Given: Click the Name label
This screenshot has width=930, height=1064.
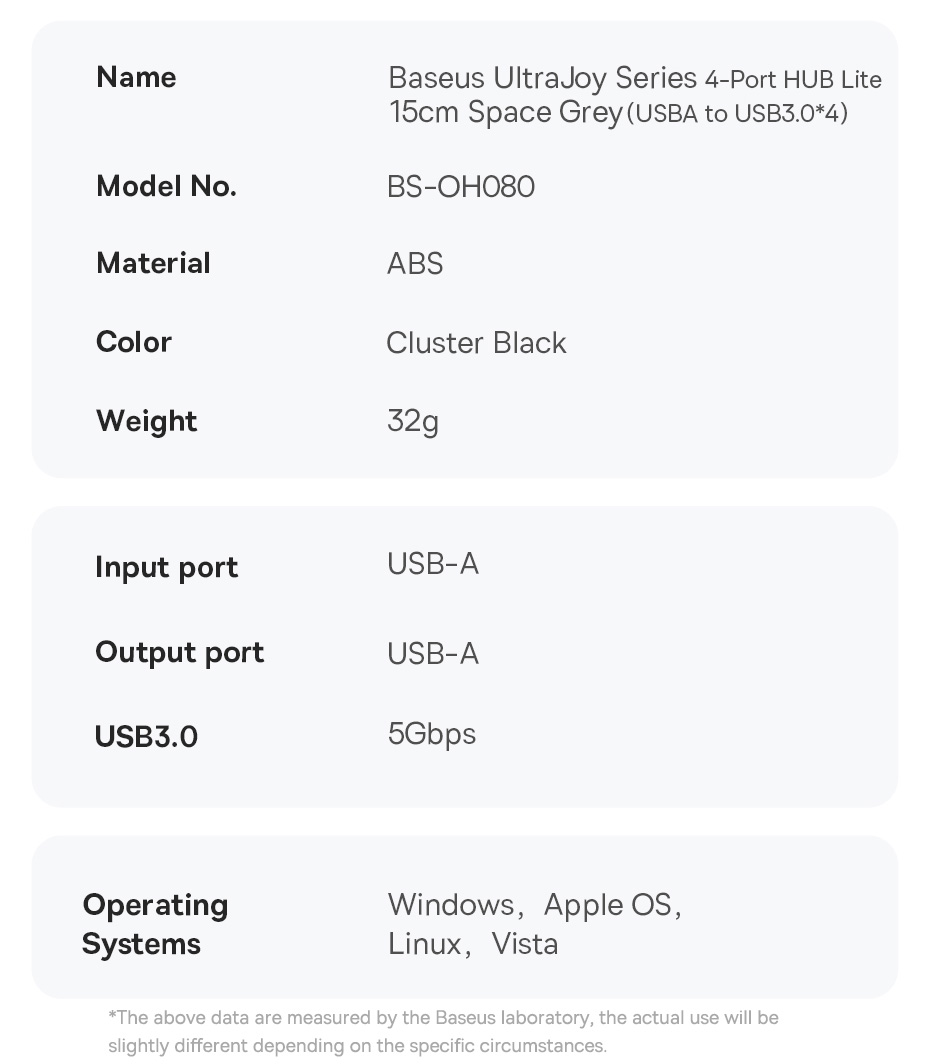Looking at the screenshot, I should point(136,77).
